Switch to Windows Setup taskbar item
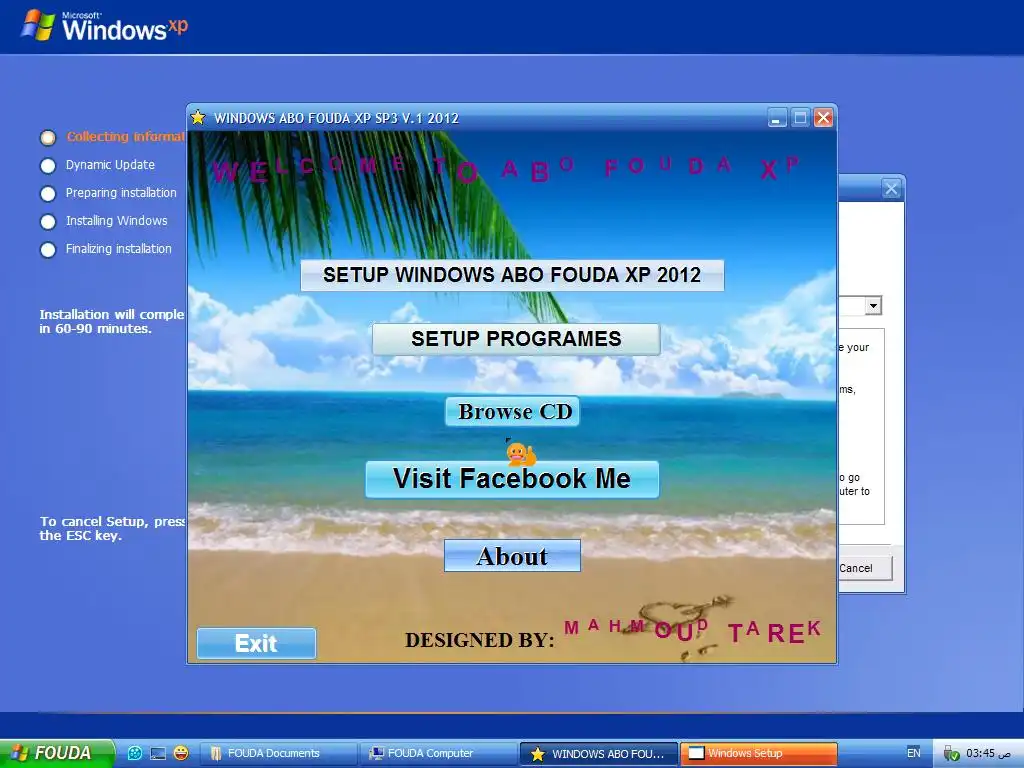Viewport: 1024px width, 768px height. click(759, 754)
